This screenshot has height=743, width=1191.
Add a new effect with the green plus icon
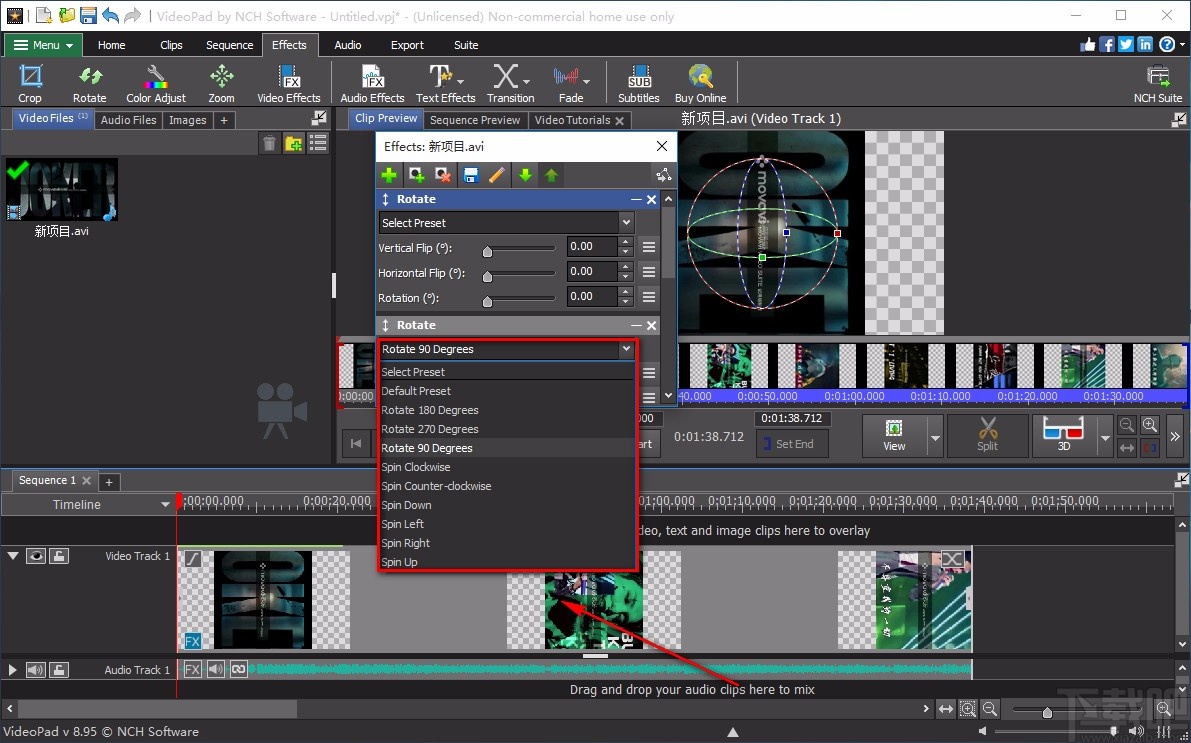pyautogui.click(x=389, y=174)
